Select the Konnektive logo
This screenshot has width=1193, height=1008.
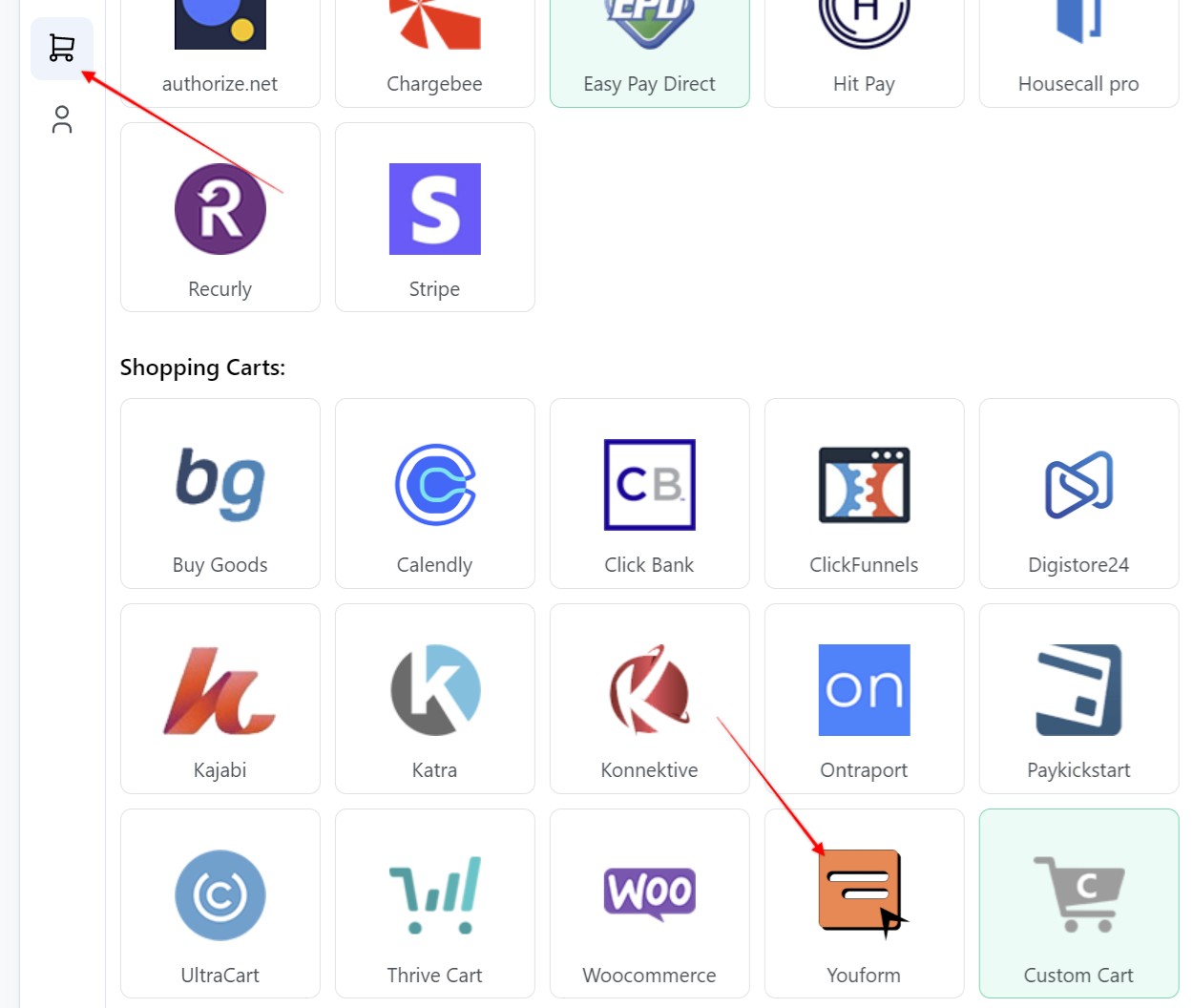[x=650, y=689]
